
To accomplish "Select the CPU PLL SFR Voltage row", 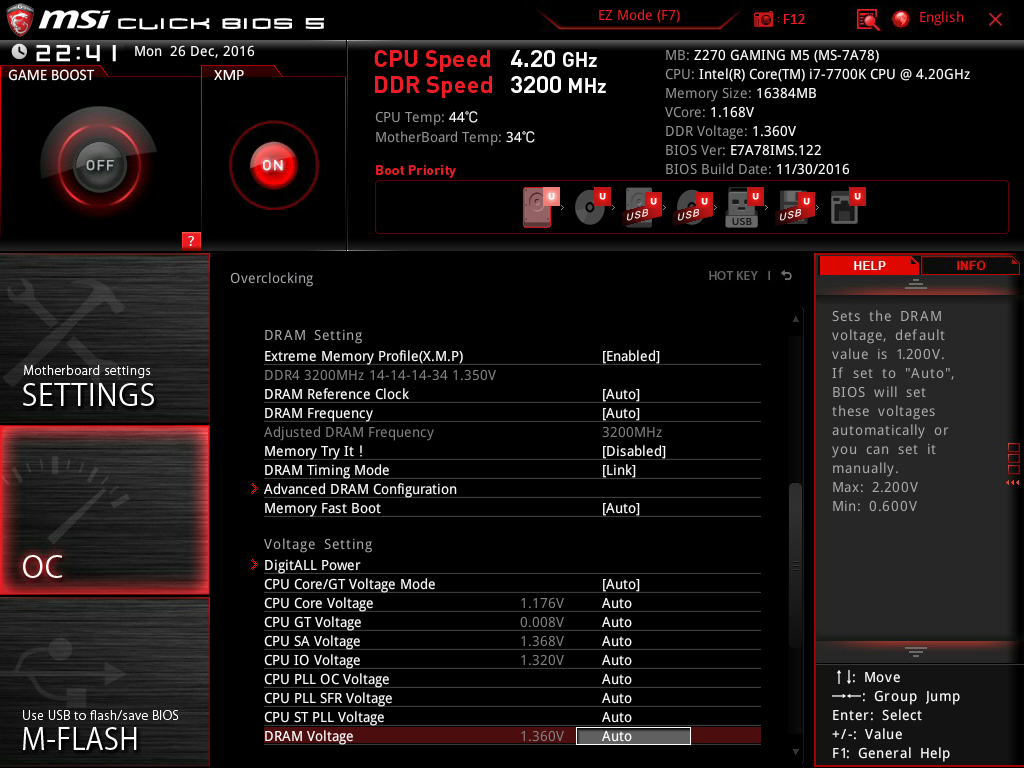I will coord(512,697).
